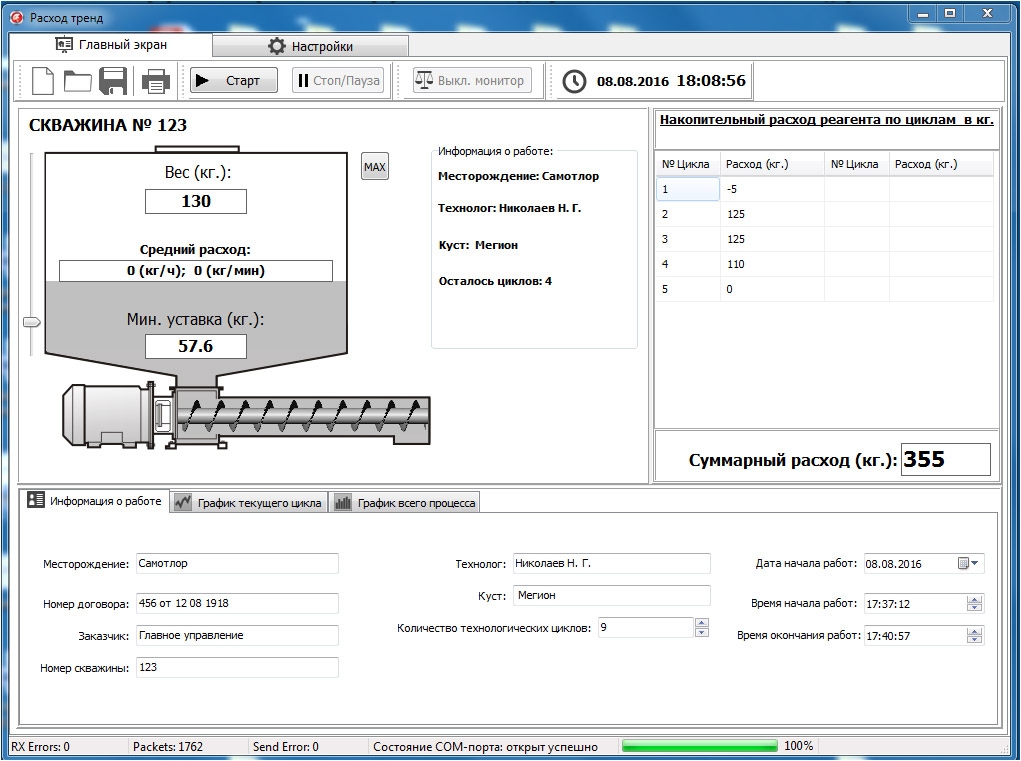Click the -5 расход cell

point(772,189)
